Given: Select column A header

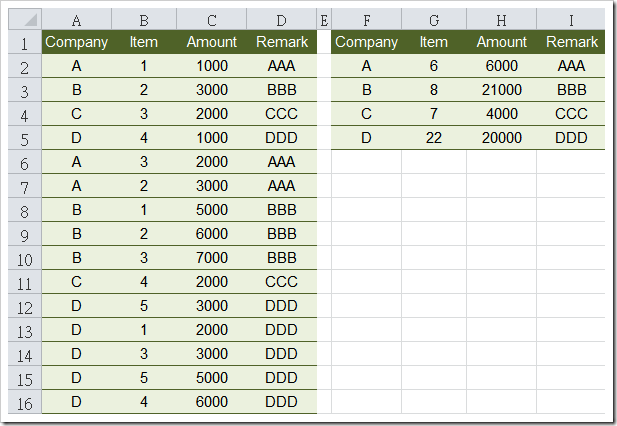Looking at the screenshot, I should coord(77,19).
